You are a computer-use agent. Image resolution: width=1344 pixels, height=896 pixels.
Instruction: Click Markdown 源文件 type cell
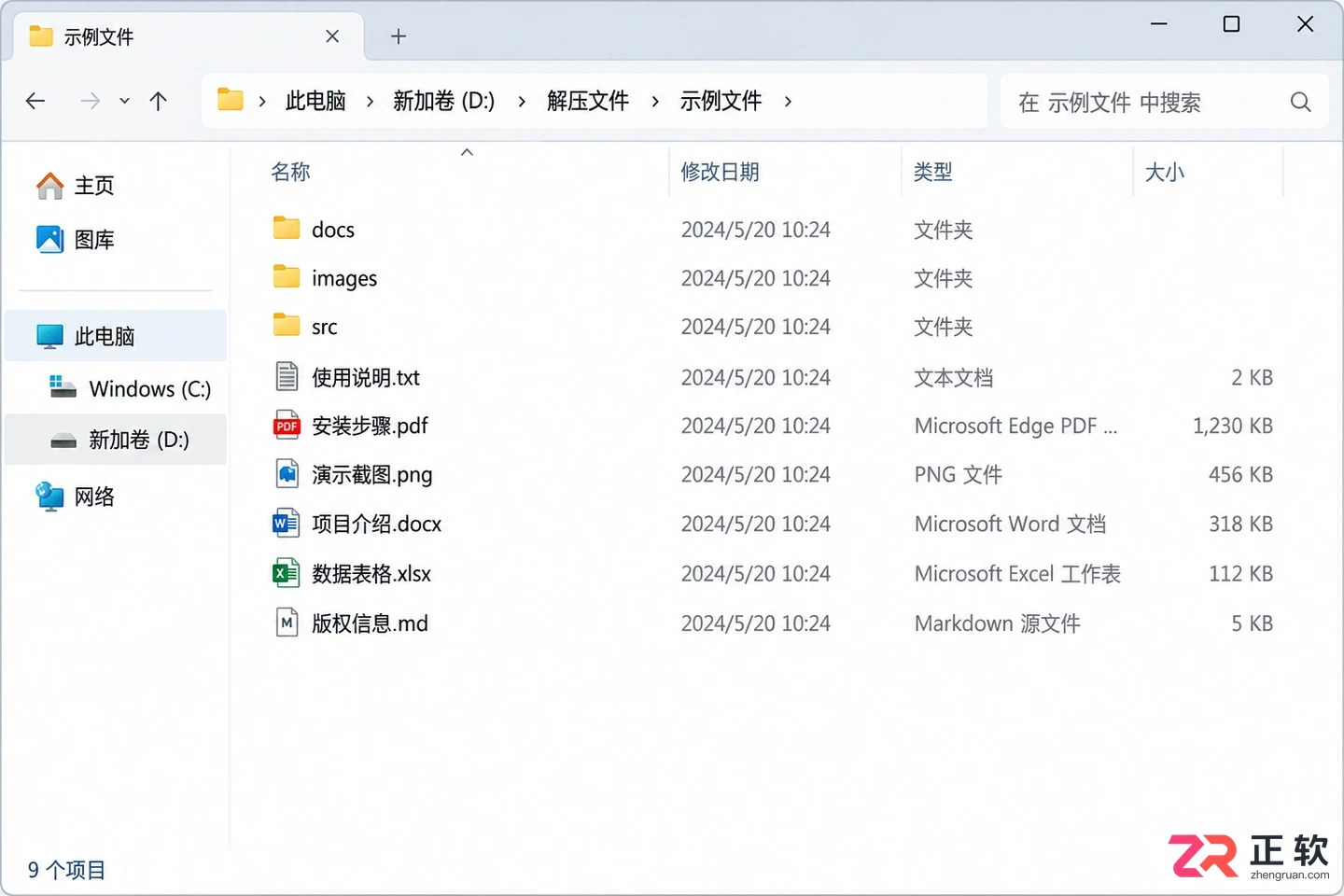pyautogui.click(x=997, y=623)
